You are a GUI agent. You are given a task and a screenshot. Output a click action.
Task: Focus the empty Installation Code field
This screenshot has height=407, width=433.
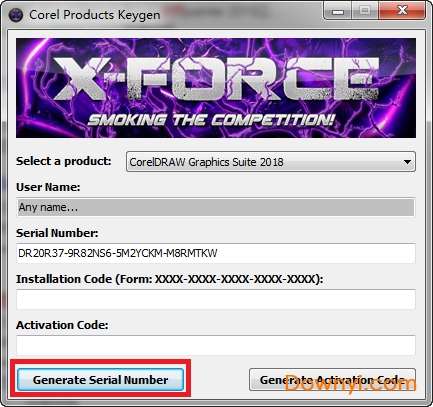(x=216, y=299)
